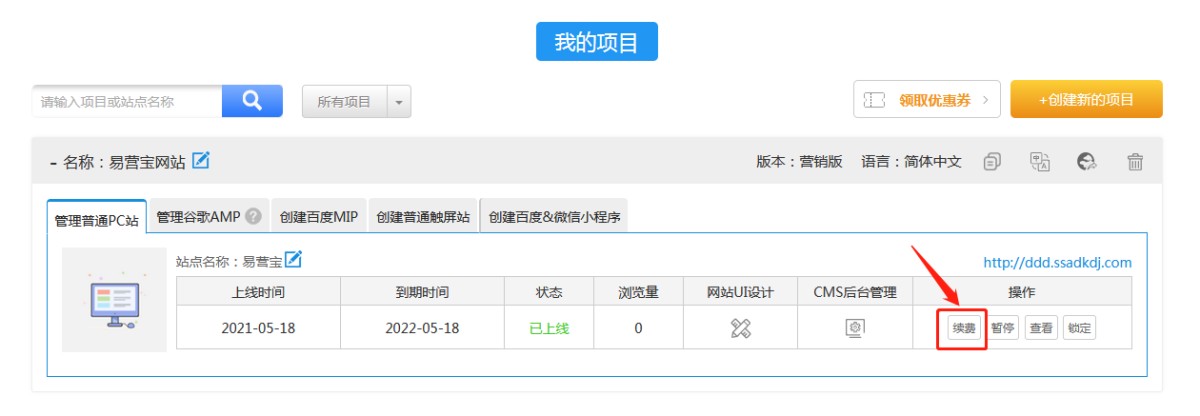Open the 所有项目 dropdown arrow
1200x416 pixels.
pyautogui.click(x=398, y=101)
